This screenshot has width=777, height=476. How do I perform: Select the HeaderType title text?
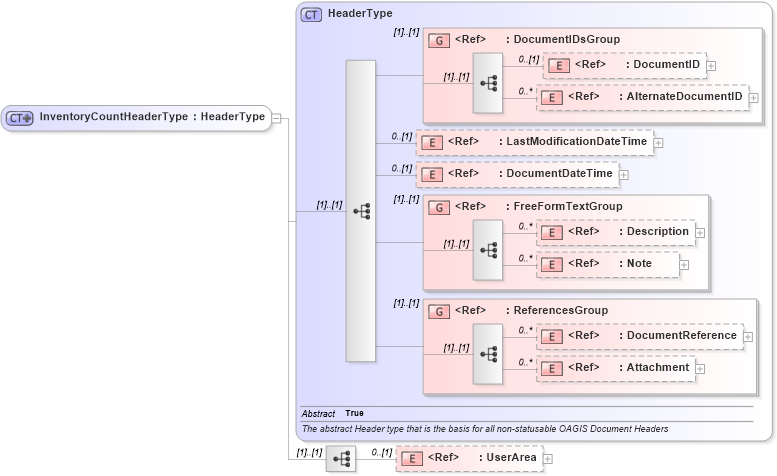(360, 13)
